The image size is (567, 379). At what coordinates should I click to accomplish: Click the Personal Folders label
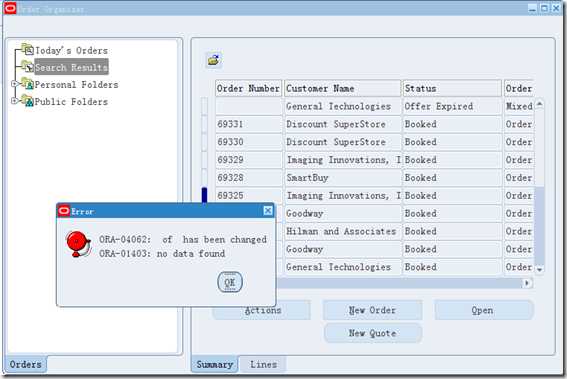(76, 85)
